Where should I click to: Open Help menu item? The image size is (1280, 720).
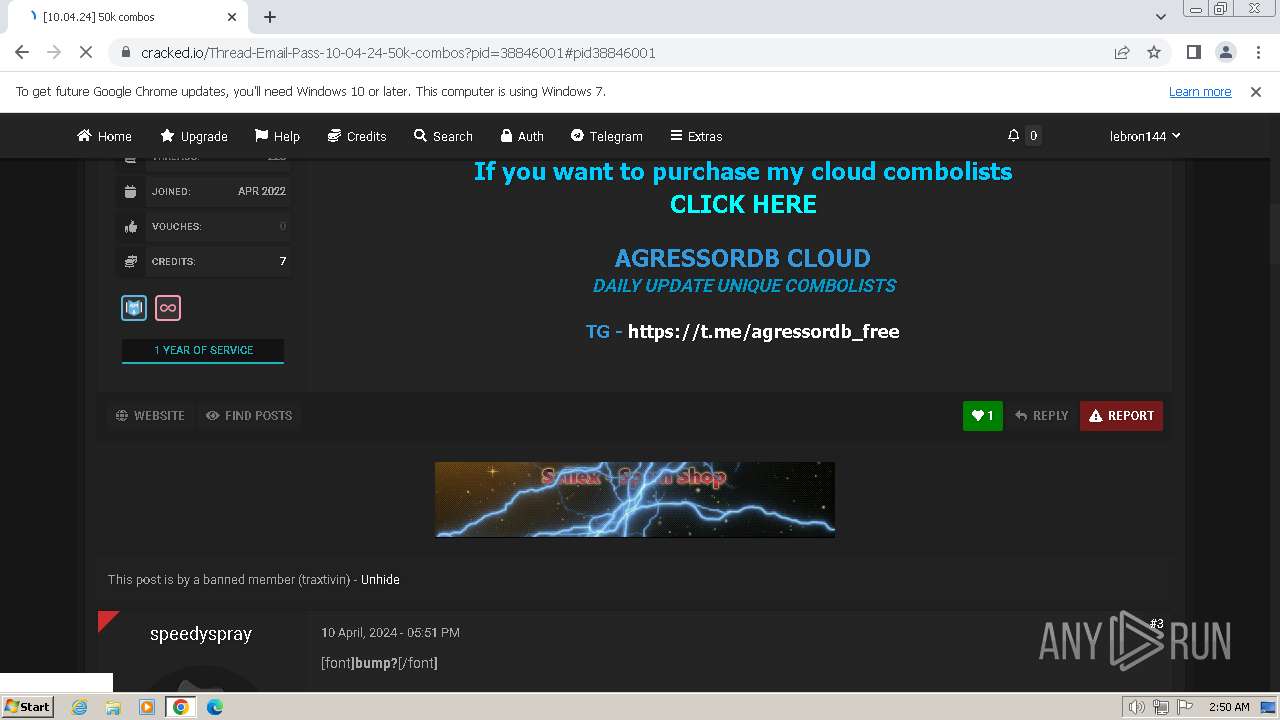click(x=277, y=136)
